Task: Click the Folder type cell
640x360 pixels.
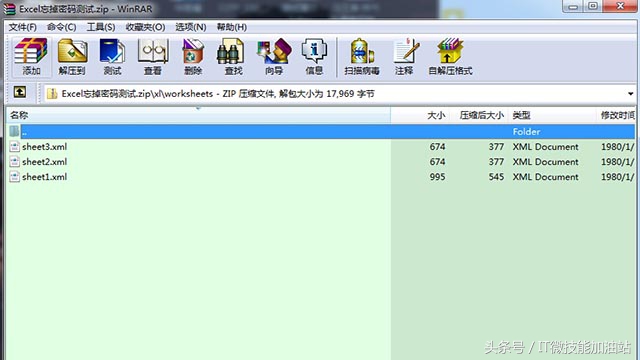Action: coord(526,131)
